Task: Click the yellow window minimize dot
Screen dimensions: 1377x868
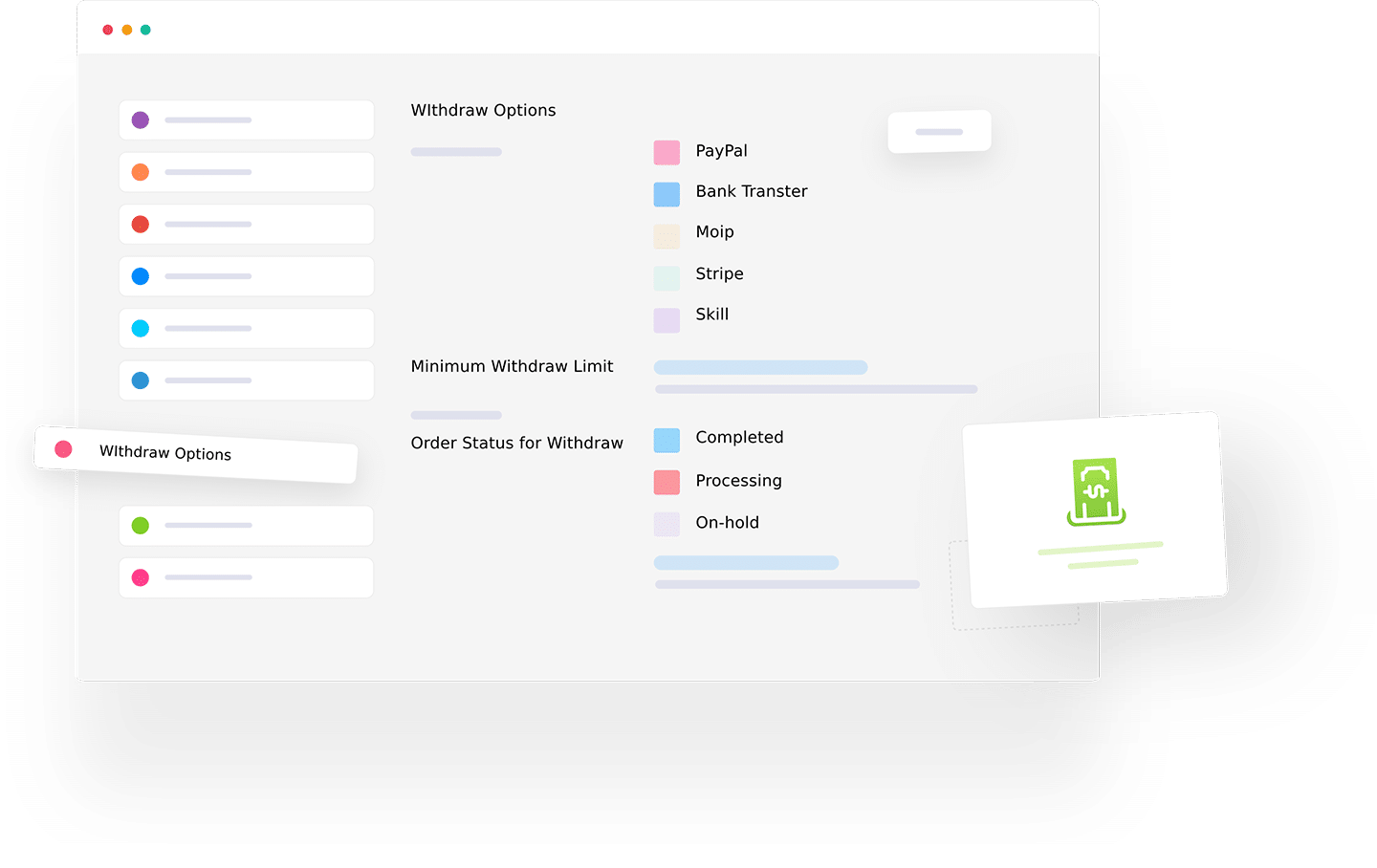Action: tap(127, 30)
